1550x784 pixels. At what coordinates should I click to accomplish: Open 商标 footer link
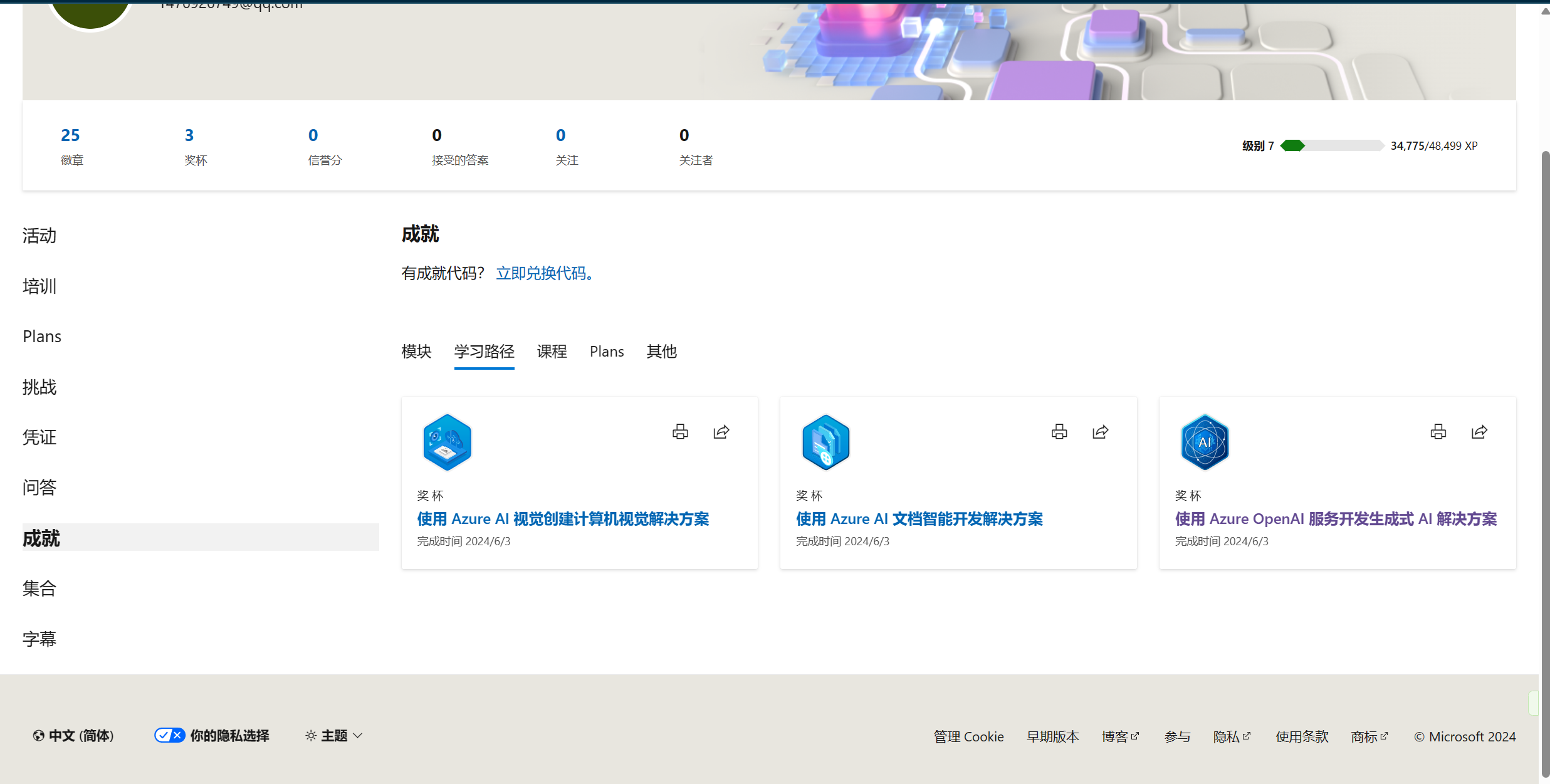(x=1369, y=737)
